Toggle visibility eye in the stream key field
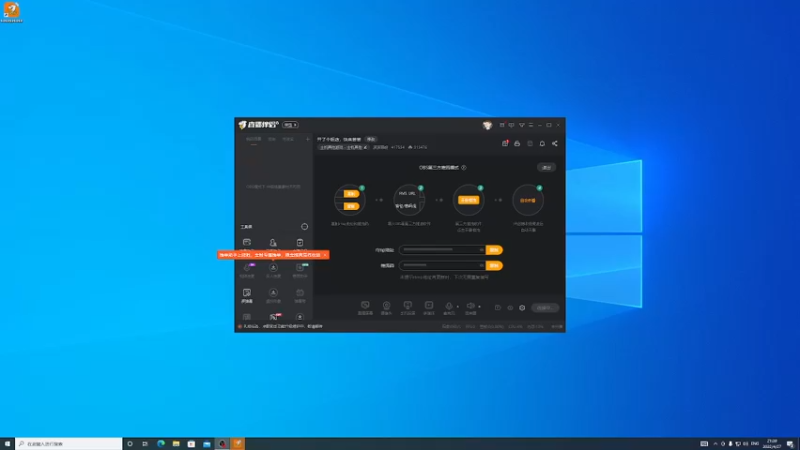Image resolution: width=800 pixels, height=450 pixels. (x=481, y=265)
